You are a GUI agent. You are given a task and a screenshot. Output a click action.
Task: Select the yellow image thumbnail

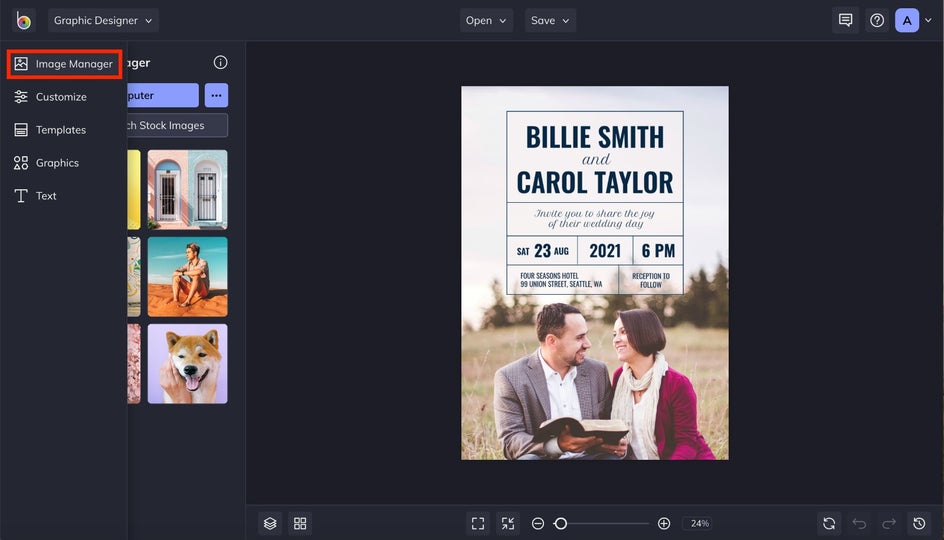pyautogui.click(x=134, y=190)
